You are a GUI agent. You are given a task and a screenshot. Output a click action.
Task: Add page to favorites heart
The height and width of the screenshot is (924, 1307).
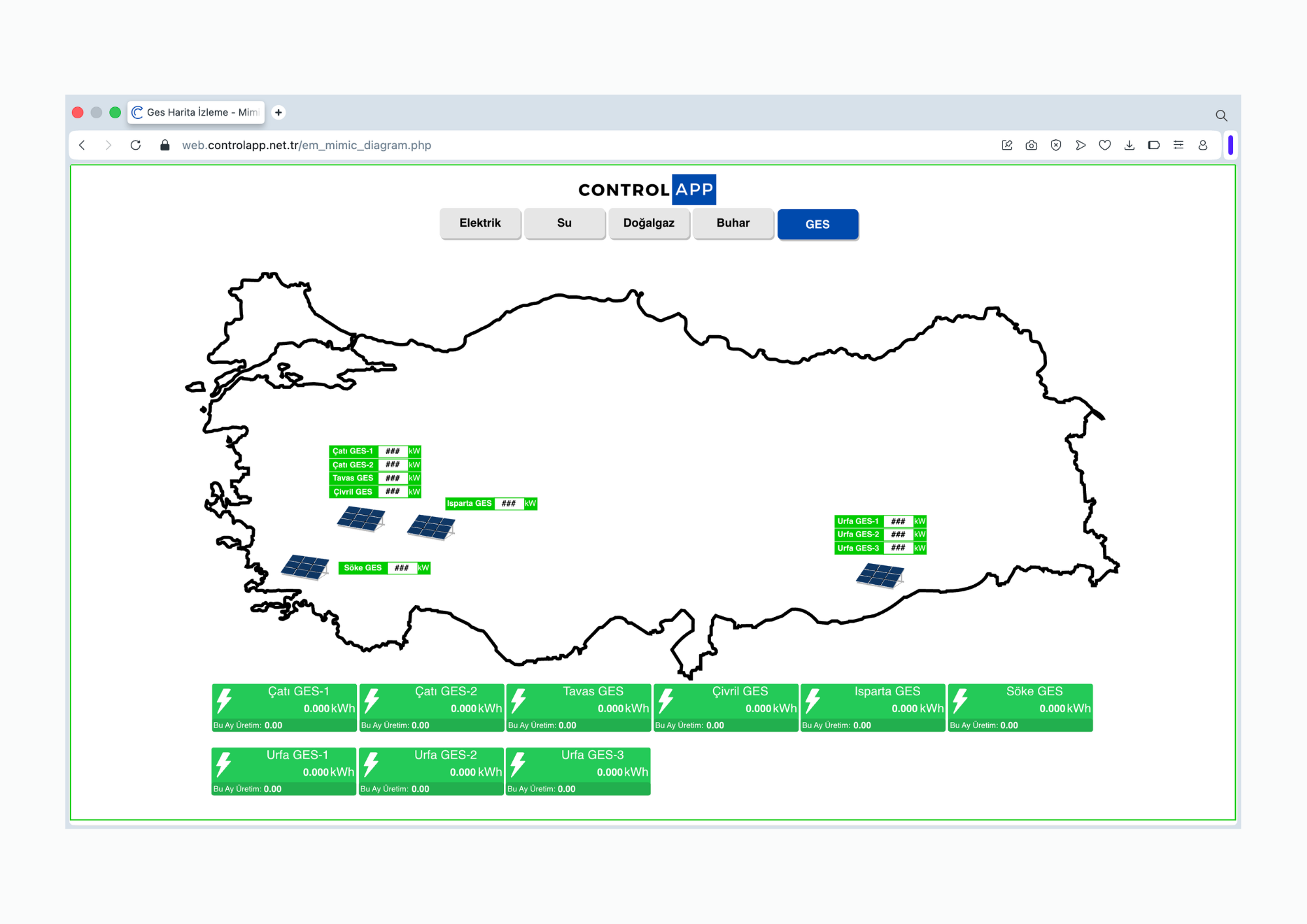(x=1105, y=145)
